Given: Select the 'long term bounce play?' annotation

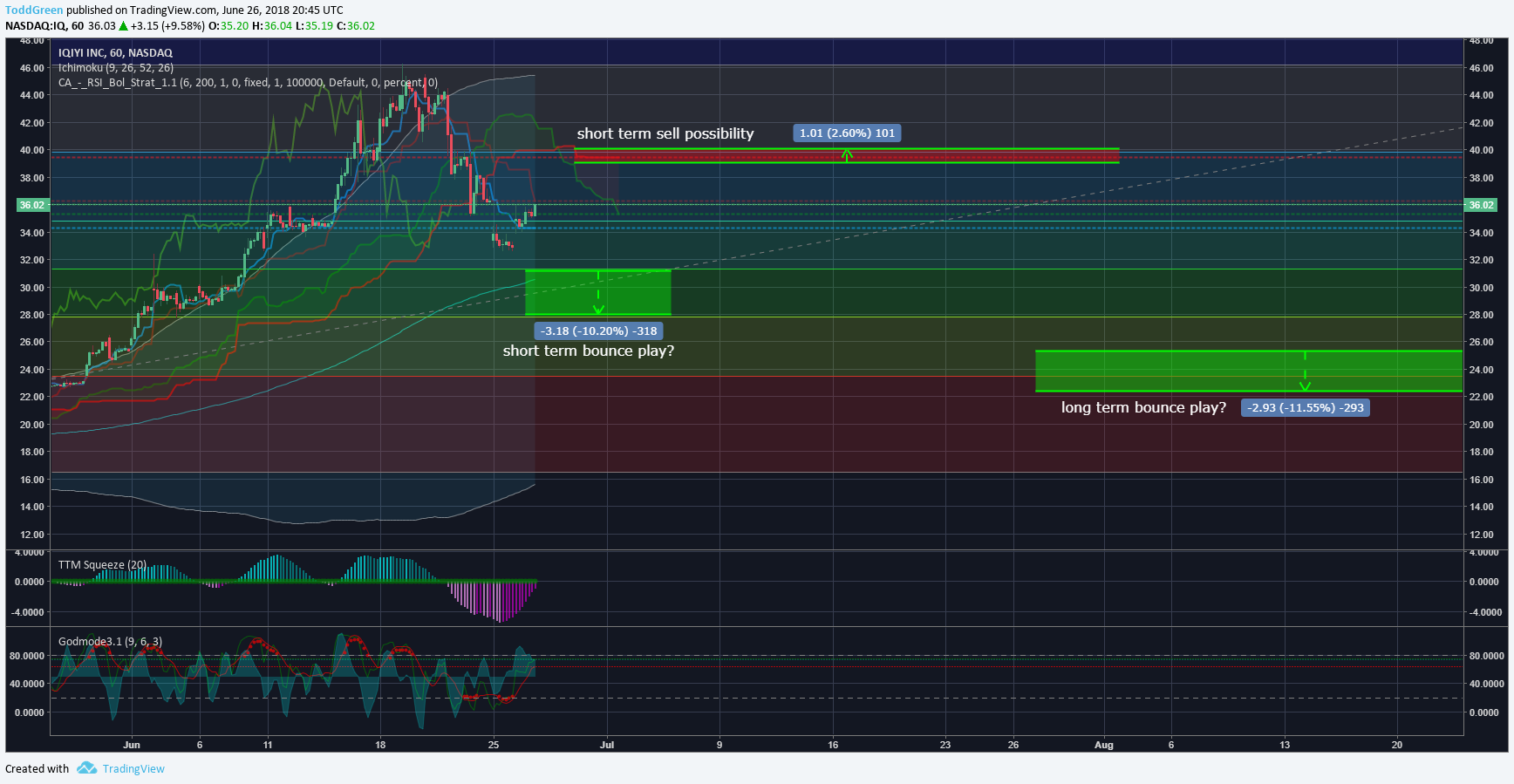Looking at the screenshot, I should [1143, 407].
